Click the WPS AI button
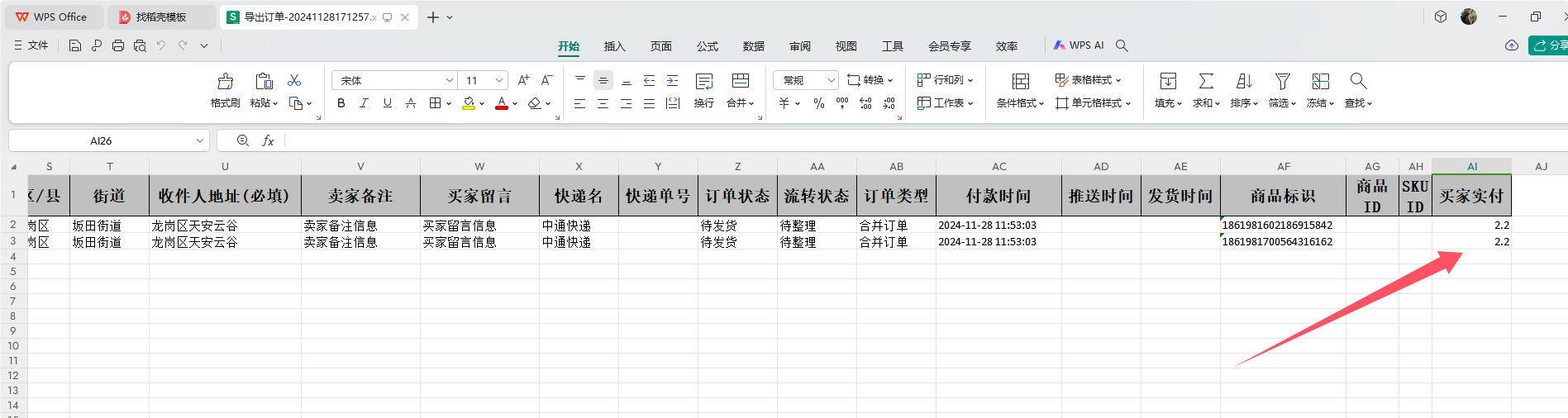 click(1079, 45)
